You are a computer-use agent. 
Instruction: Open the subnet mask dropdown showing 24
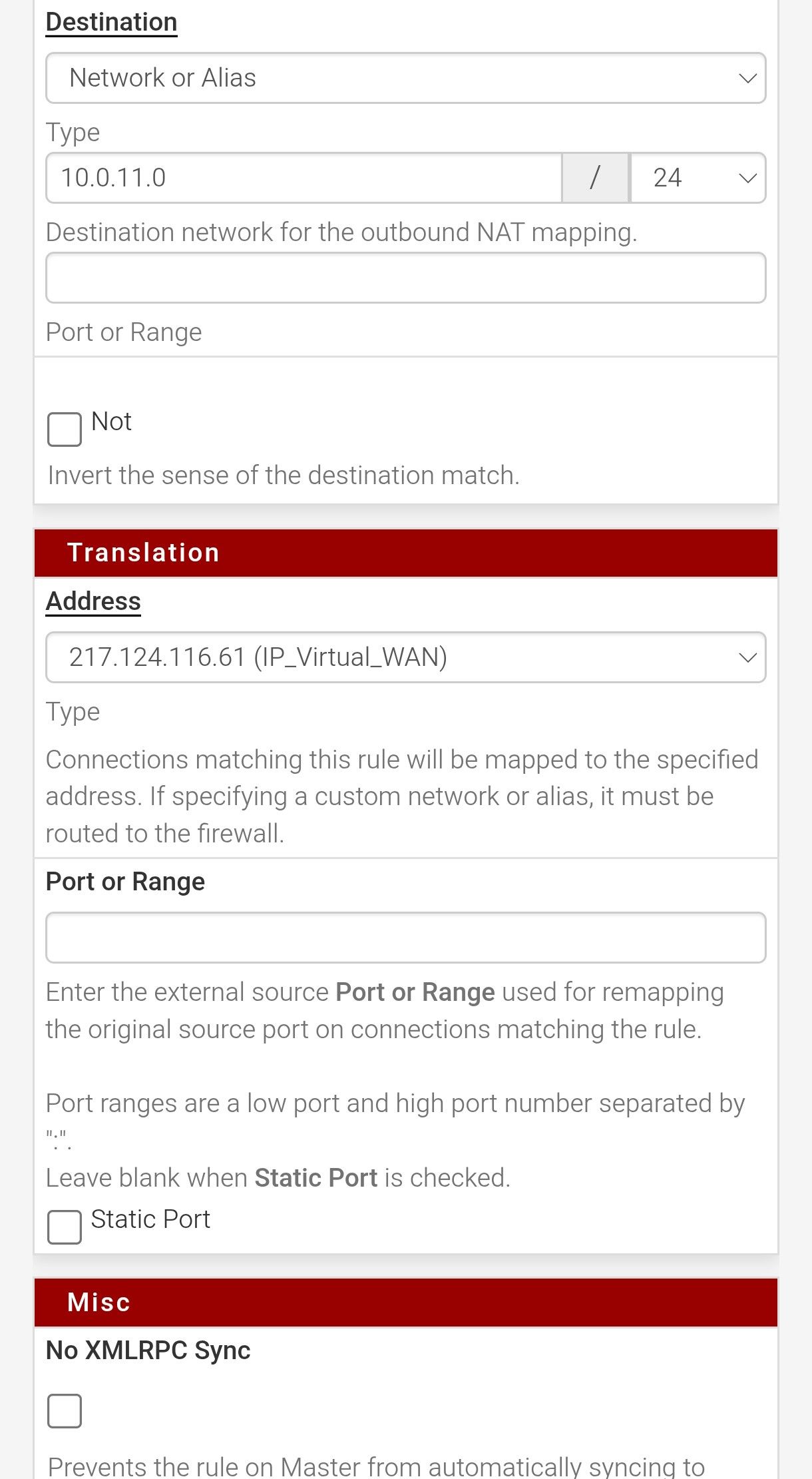[x=698, y=178]
